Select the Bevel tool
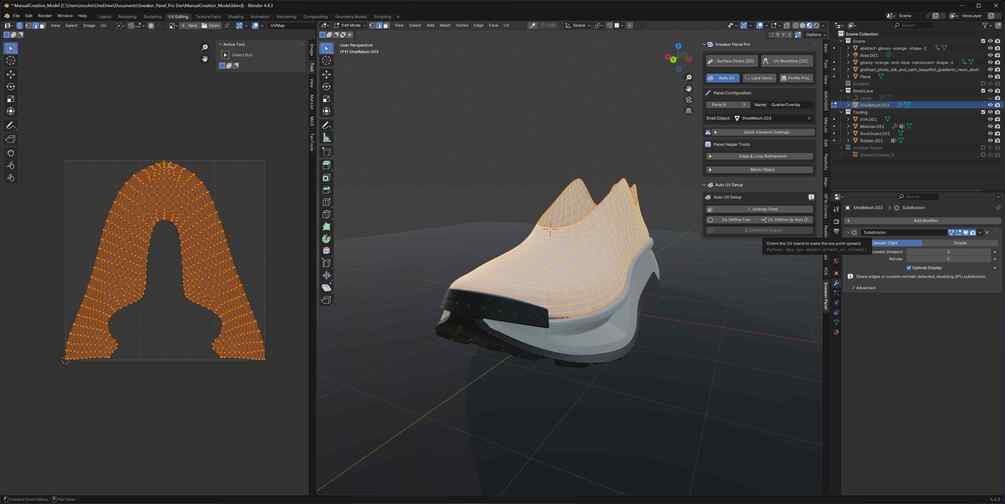Viewport: 1005px width, 504px height. tap(326, 190)
